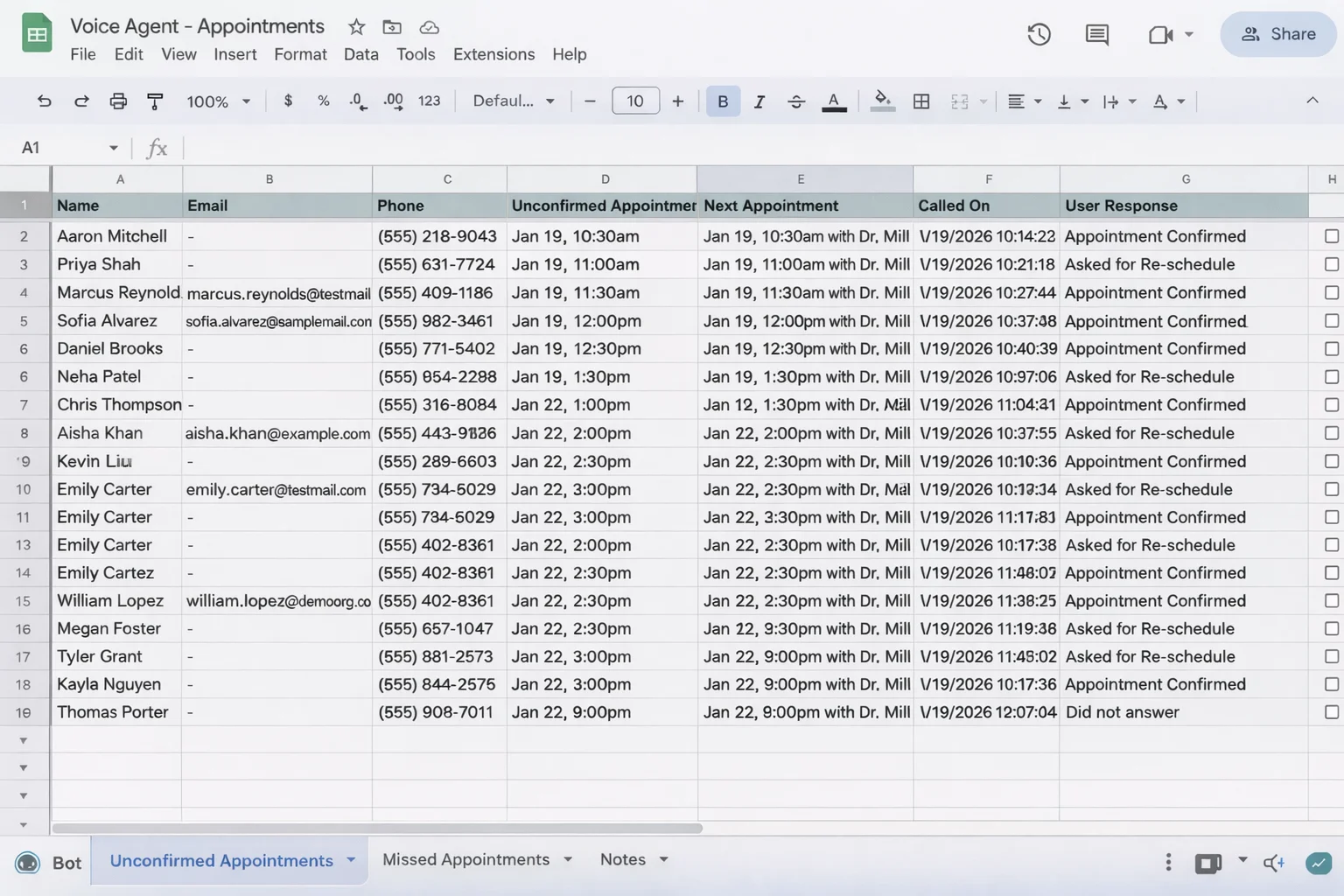This screenshot has width=1344, height=896.
Task: Decrease font size with minus
Action: pyautogui.click(x=590, y=101)
